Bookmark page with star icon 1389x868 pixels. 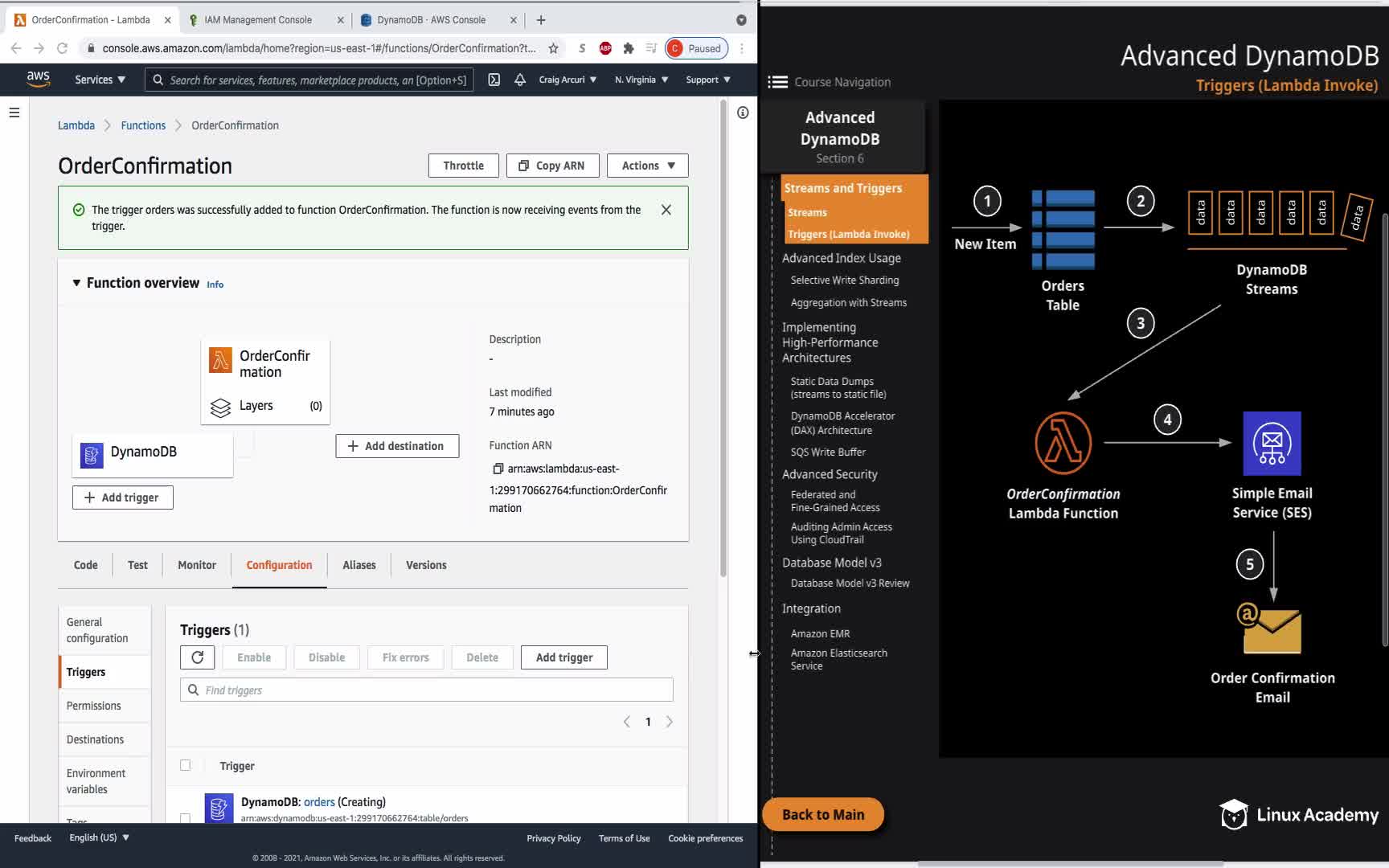[553, 48]
